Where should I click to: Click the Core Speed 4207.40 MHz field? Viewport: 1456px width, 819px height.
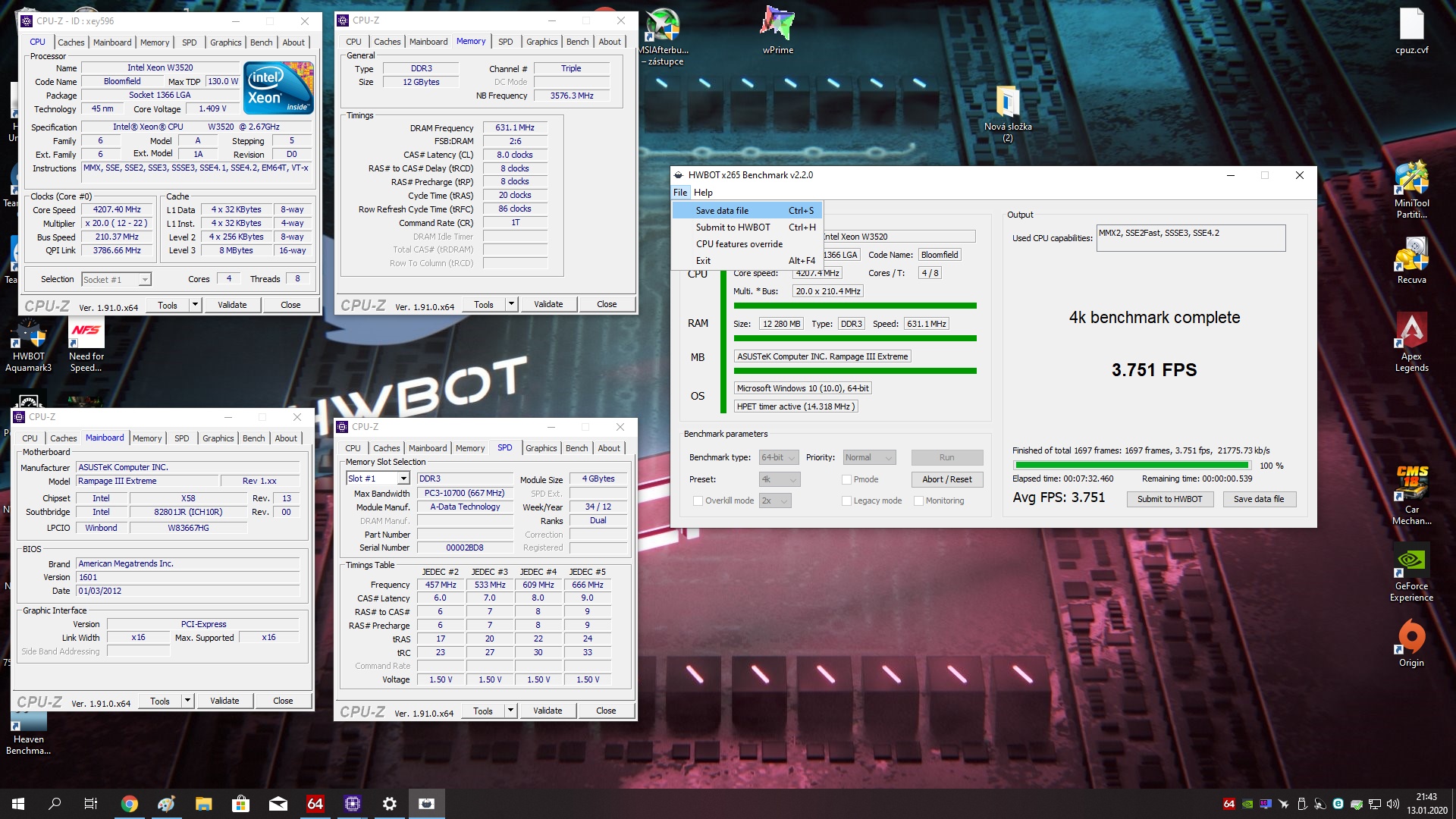[x=117, y=210]
